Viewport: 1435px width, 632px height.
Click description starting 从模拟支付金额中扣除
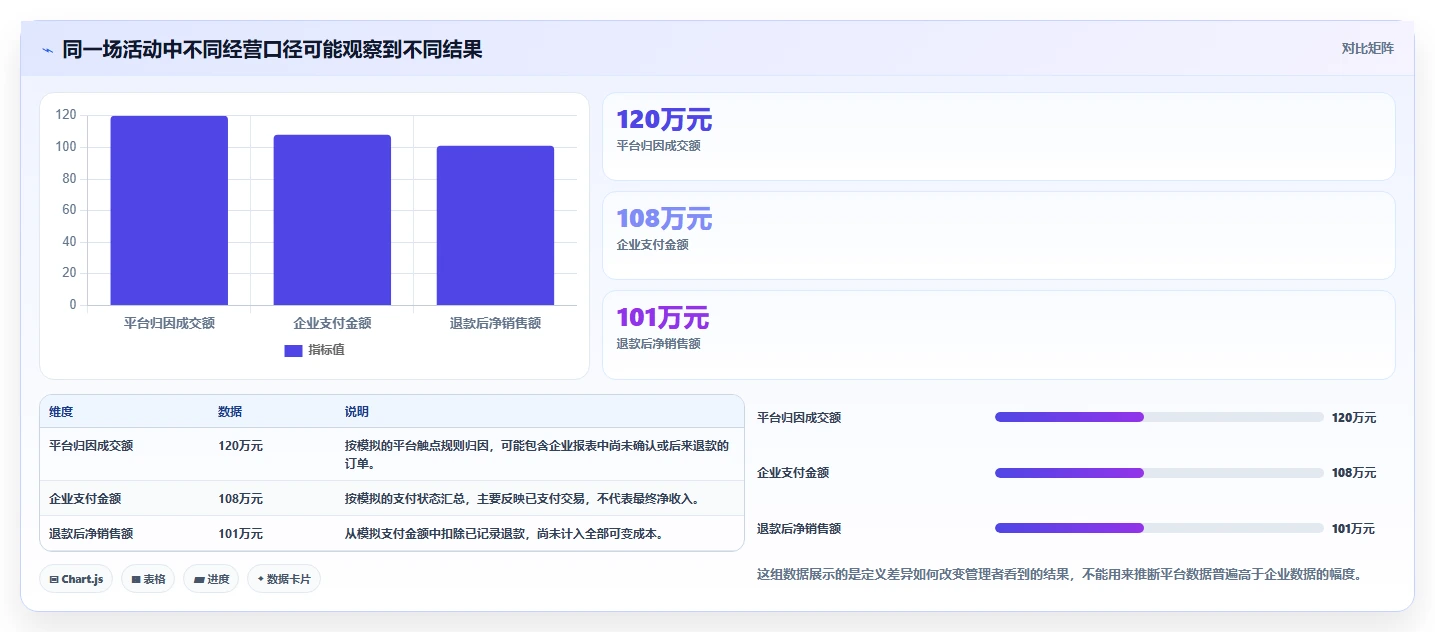click(505, 534)
